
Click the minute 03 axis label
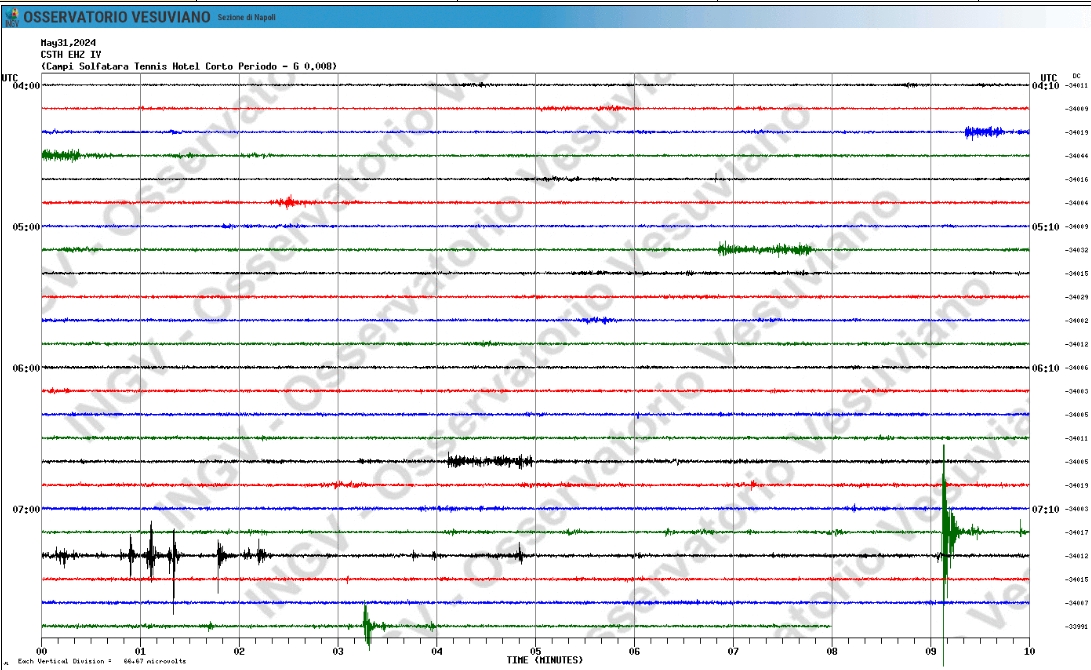338,652
